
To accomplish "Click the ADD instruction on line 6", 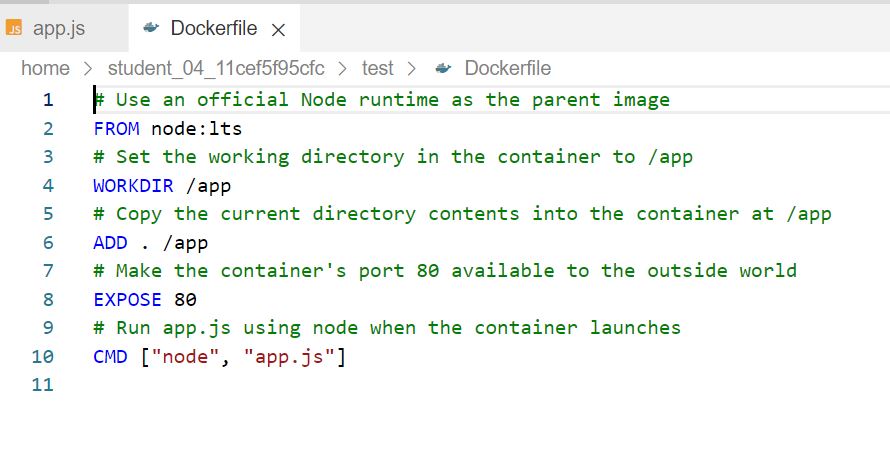I will pos(111,243).
